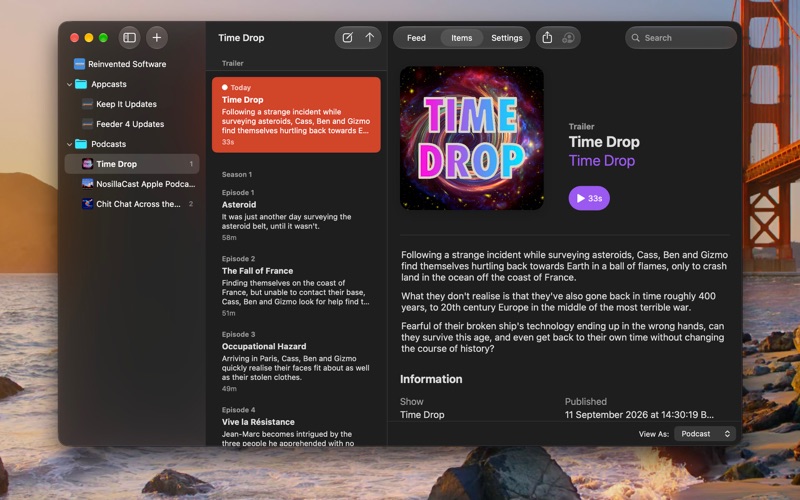Click the share icon in toolbar

(x=547, y=38)
